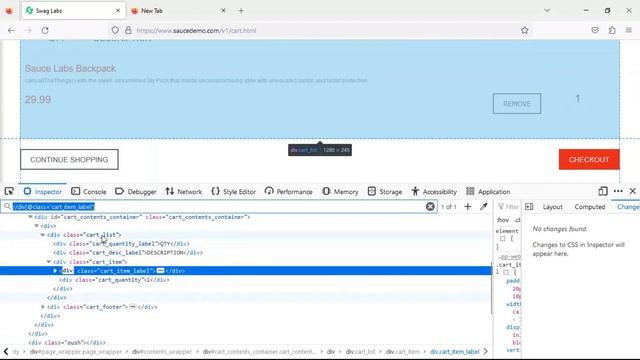Switch to the Changes side tab

coord(628,207)
